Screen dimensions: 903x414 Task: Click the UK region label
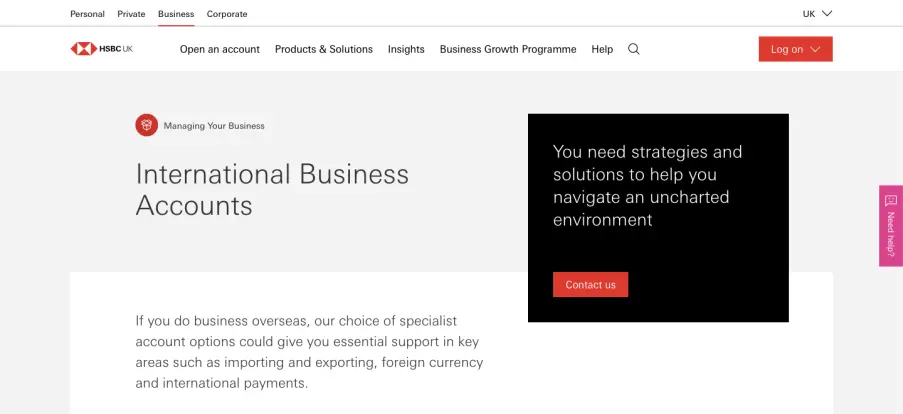809,14
